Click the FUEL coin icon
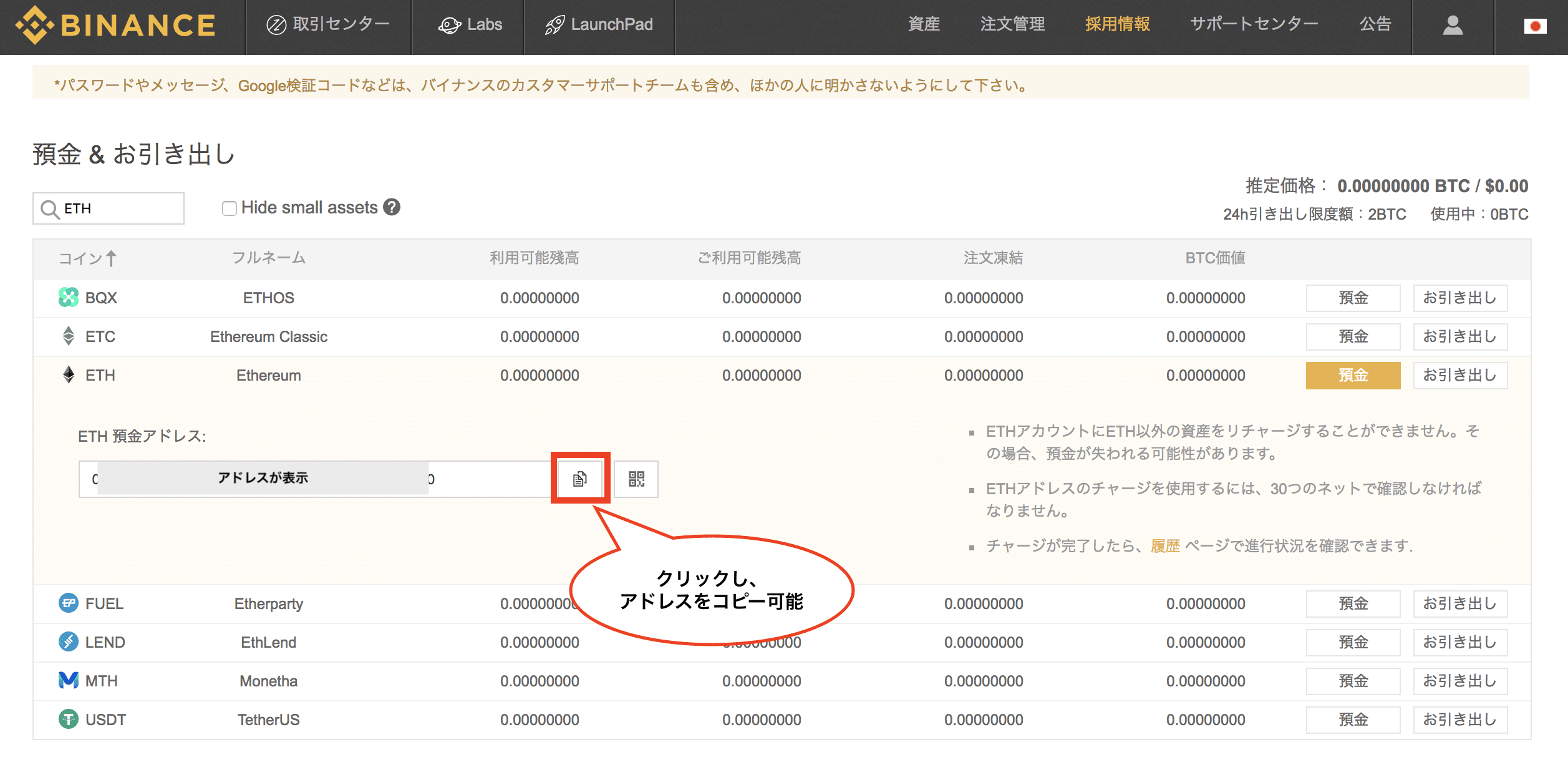Image resolution: width=1568 pixels, height=775 pixels. [68, 603]
